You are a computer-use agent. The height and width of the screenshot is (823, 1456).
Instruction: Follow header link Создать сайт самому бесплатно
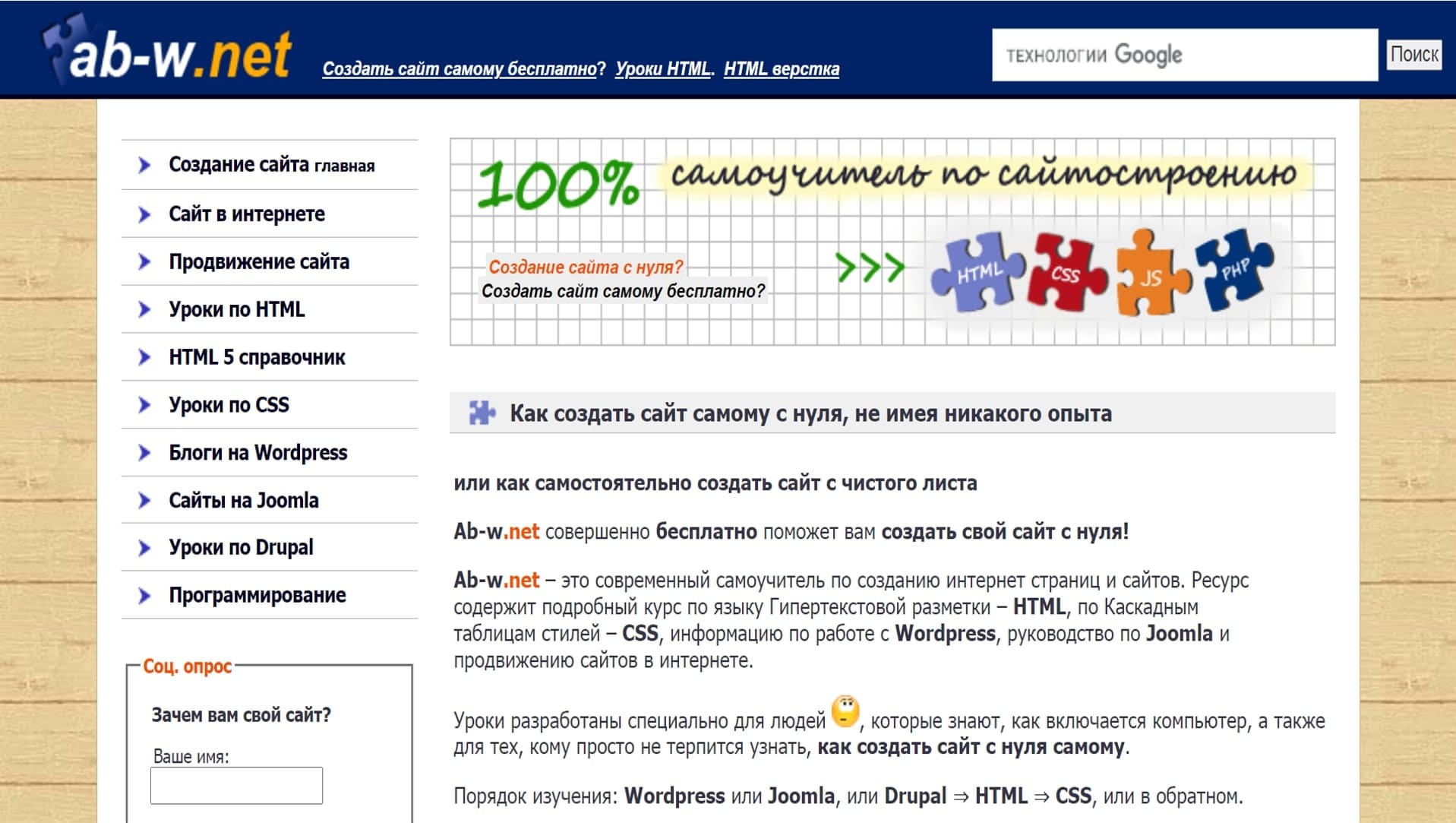pyautogui.click(x=460, y=68)
